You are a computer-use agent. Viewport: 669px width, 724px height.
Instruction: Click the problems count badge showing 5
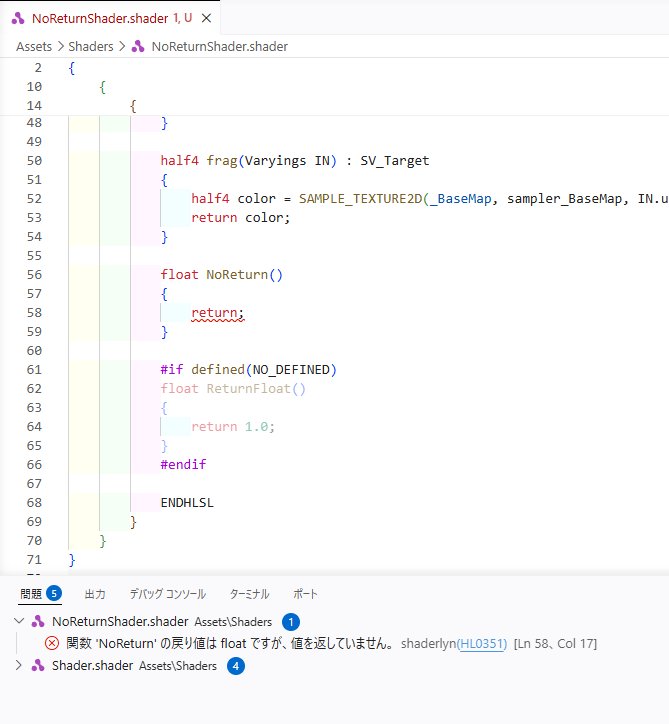(54, 593)
